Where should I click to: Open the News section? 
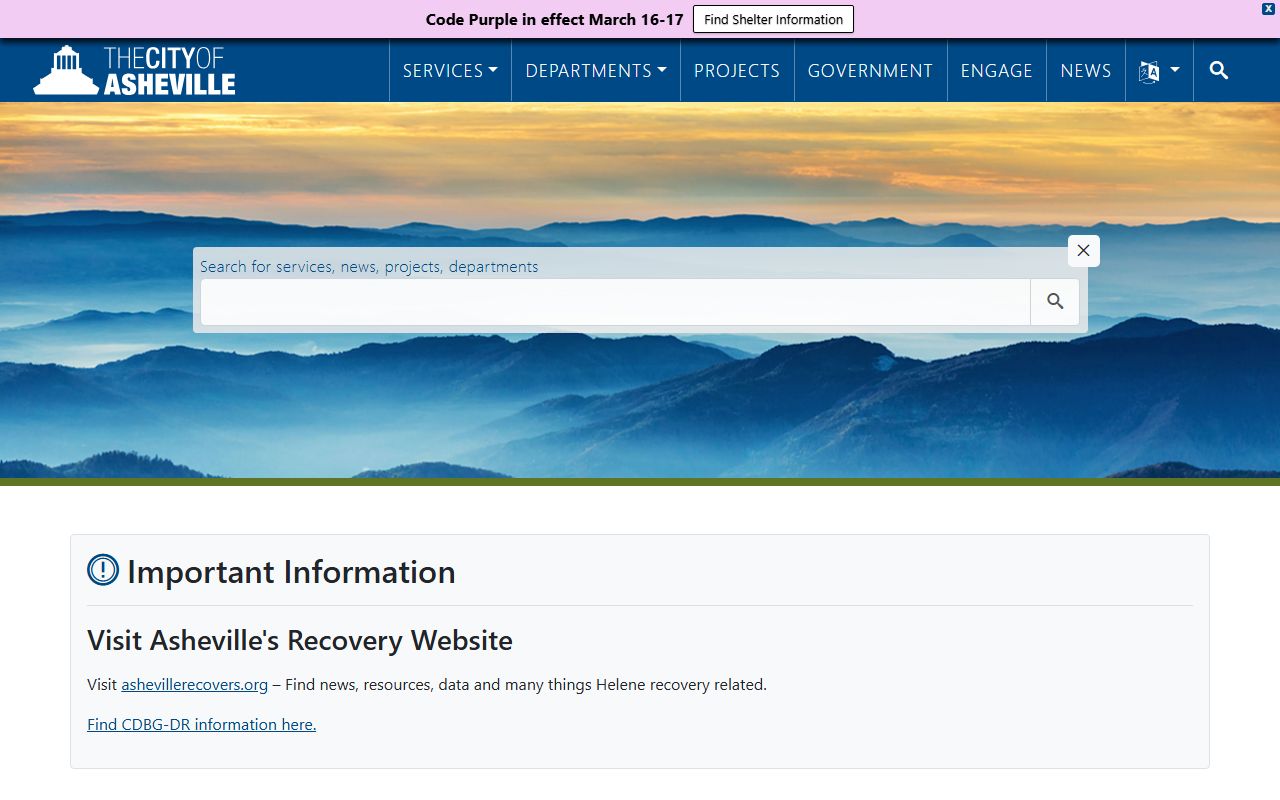tap(1085, 71)
